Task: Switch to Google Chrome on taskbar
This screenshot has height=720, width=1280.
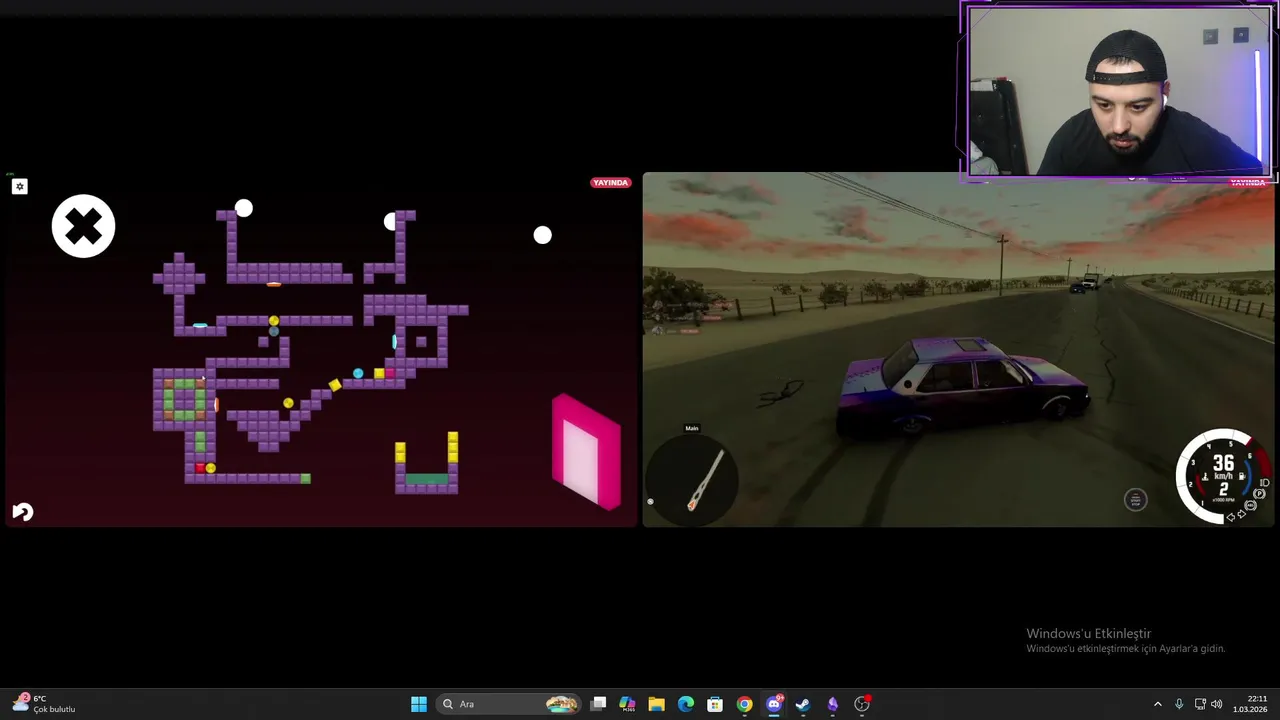Action: click(744, 704)
